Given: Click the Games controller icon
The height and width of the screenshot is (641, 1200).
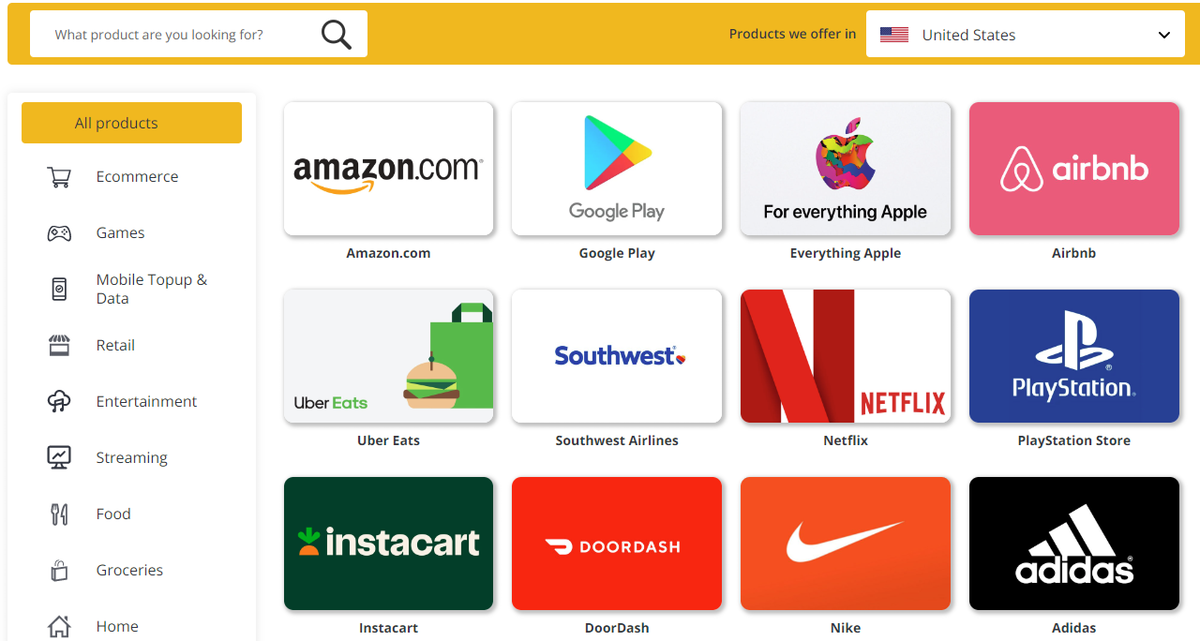Looking at the screenshot, I should [x=59, y=233].
